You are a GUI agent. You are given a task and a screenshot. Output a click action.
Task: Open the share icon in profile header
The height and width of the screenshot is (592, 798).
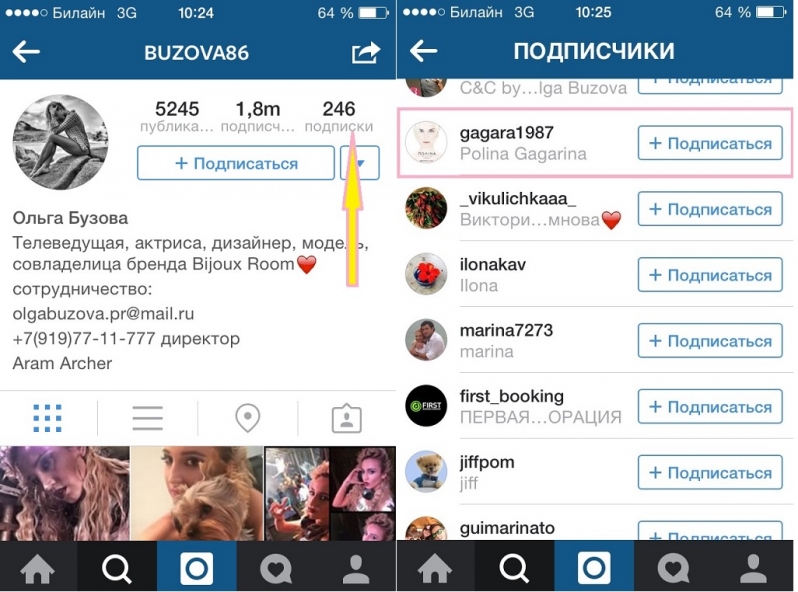coord(366,52)
